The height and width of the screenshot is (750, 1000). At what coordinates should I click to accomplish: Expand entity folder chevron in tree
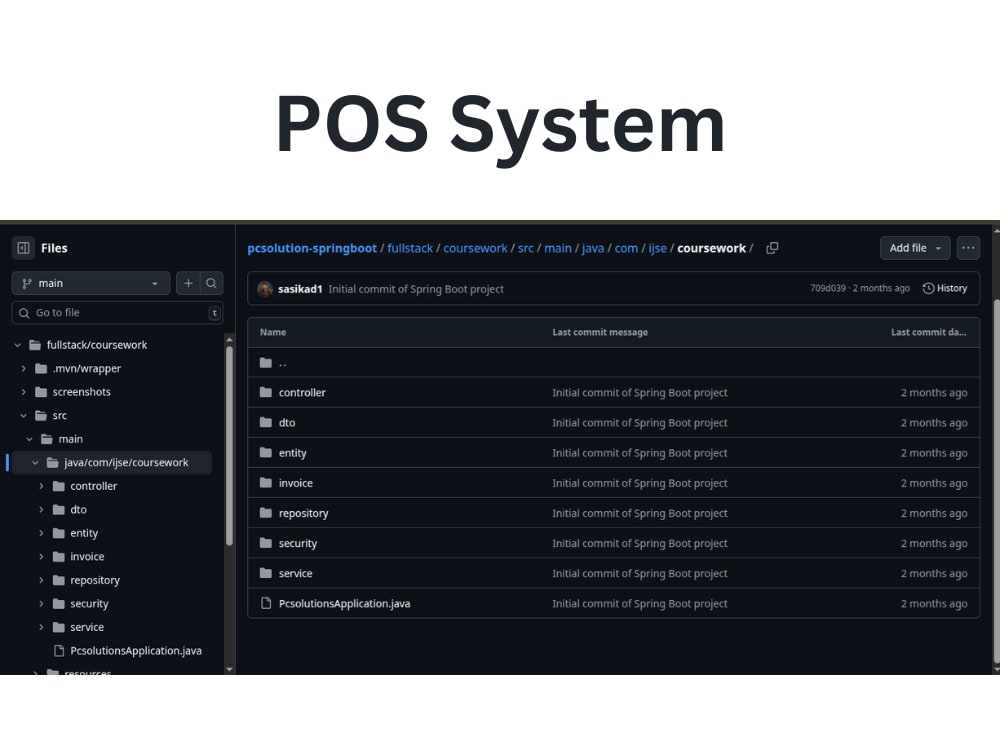coord(41,533)
